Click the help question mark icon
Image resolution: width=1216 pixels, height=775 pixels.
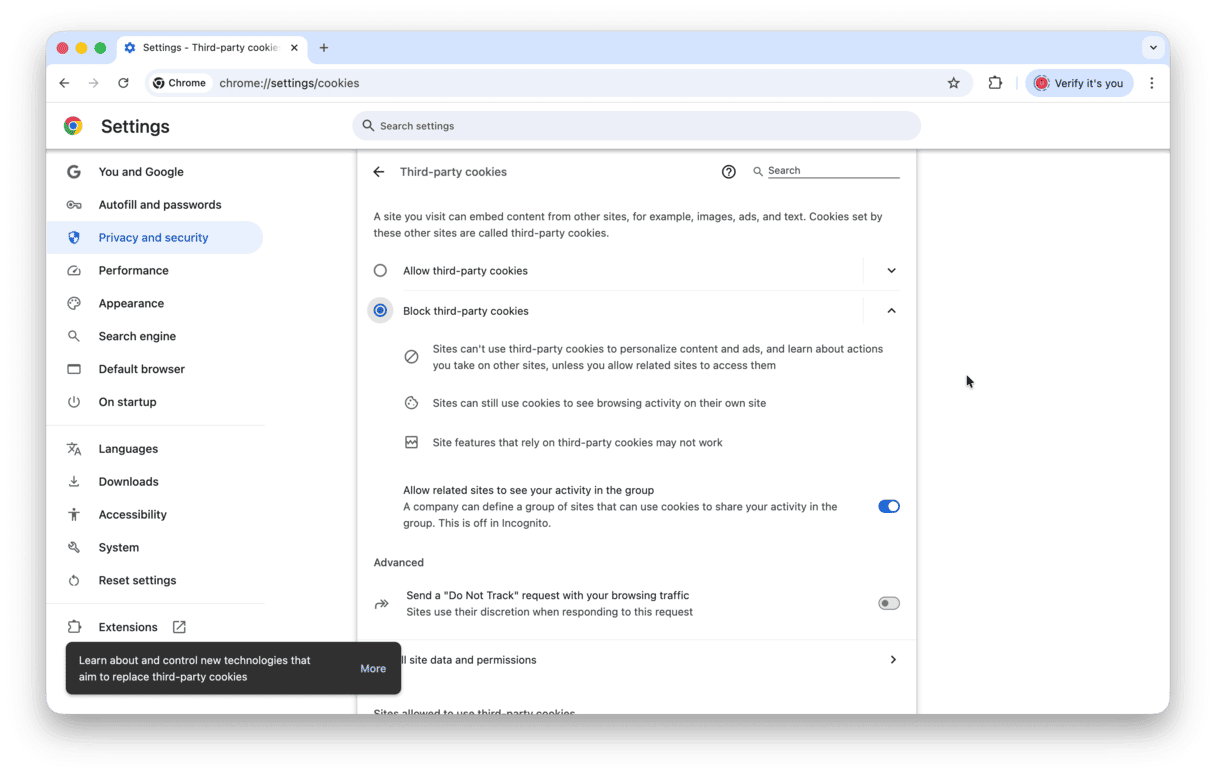point(728,172)
